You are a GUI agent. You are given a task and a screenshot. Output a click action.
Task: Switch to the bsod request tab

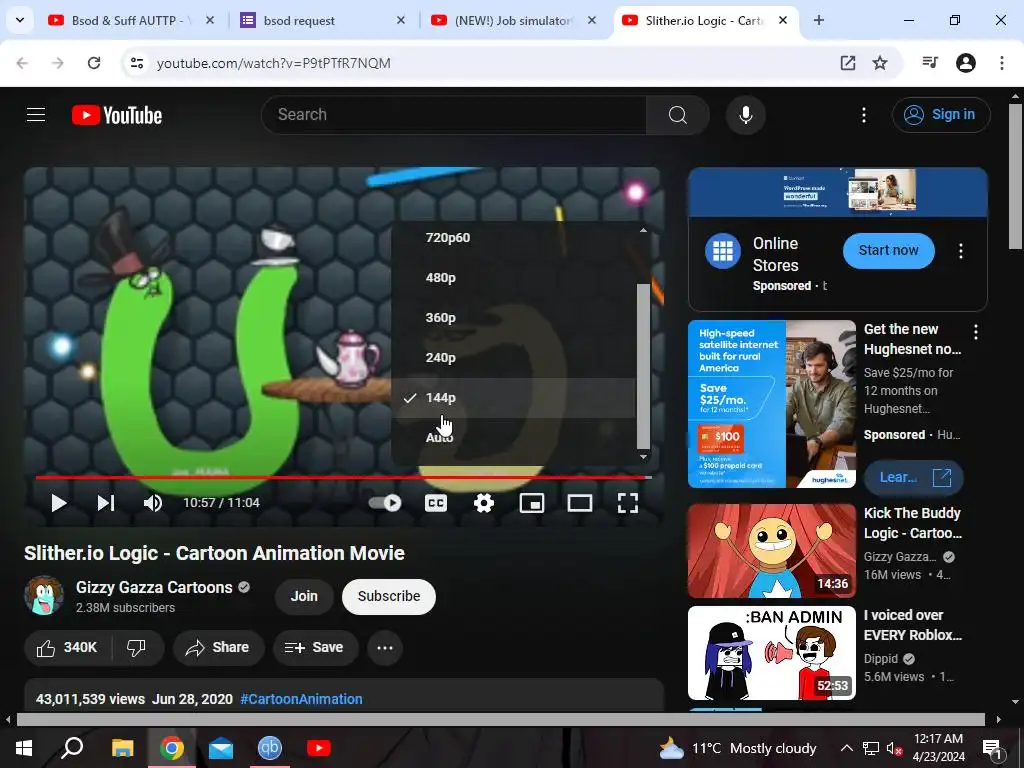point(321,21)
